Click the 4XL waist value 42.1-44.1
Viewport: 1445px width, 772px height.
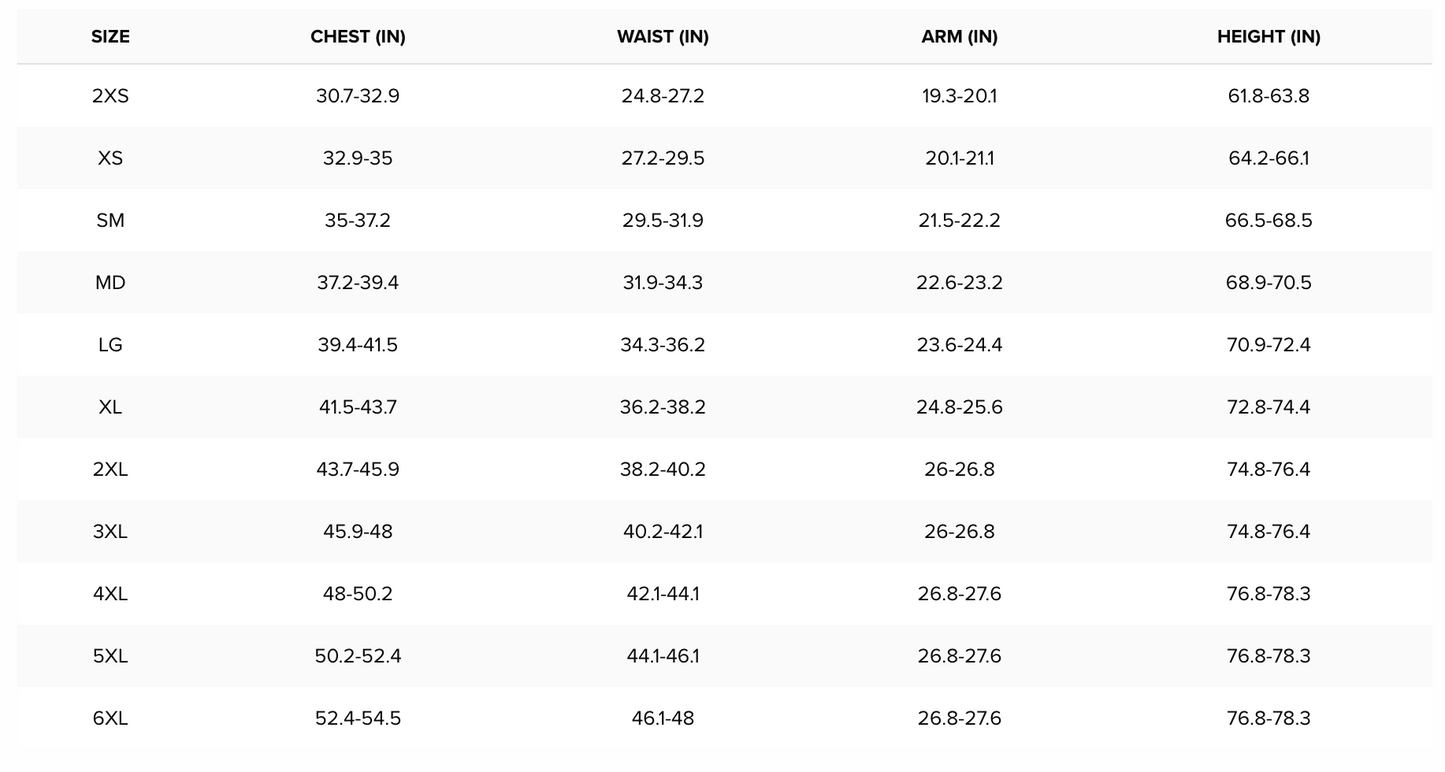[663, 593]
